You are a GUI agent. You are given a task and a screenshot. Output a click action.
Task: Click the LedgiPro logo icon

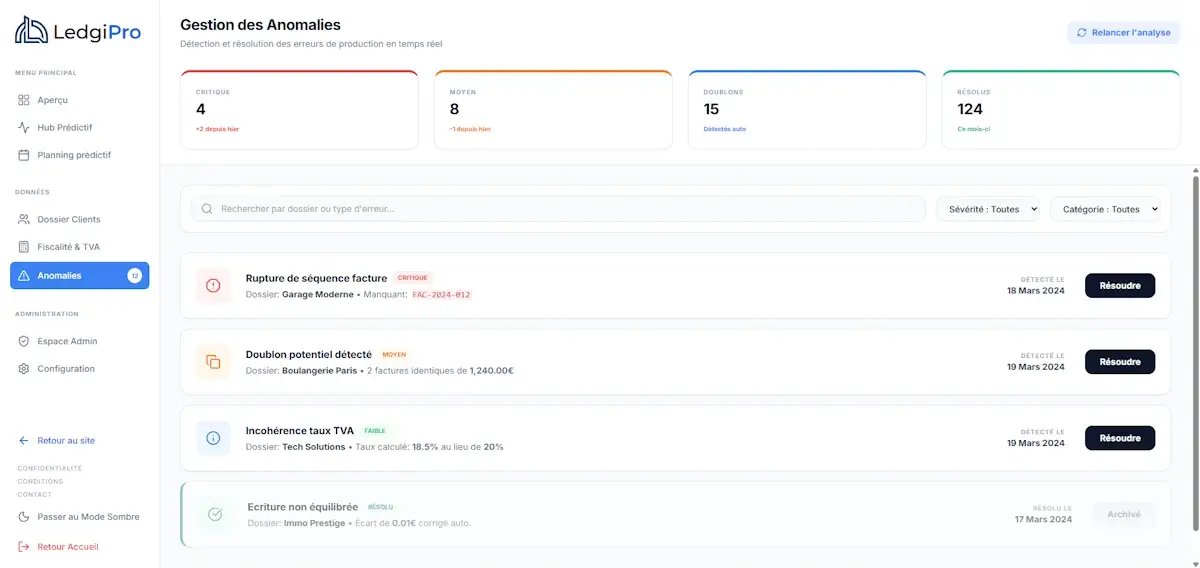click(x=31, y=31)
